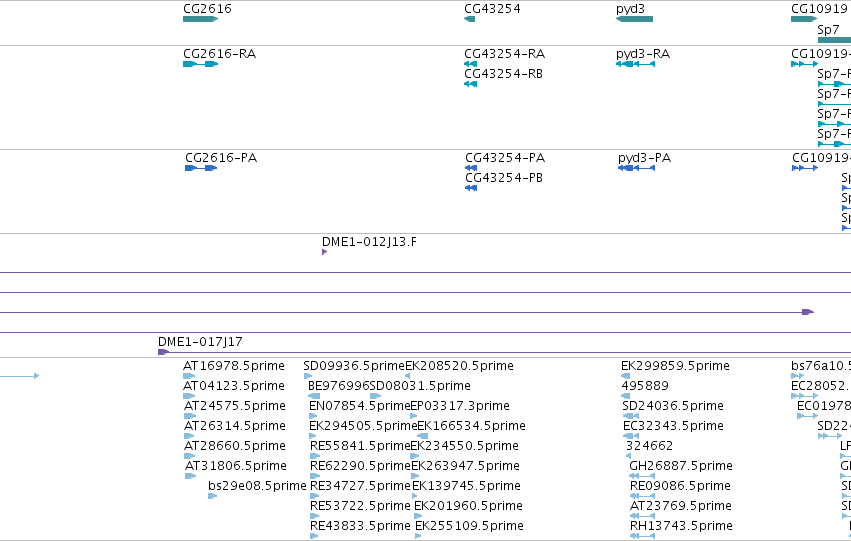Click EST EN07854.5prime
851x541 pixels.
(x=359, y=406)
